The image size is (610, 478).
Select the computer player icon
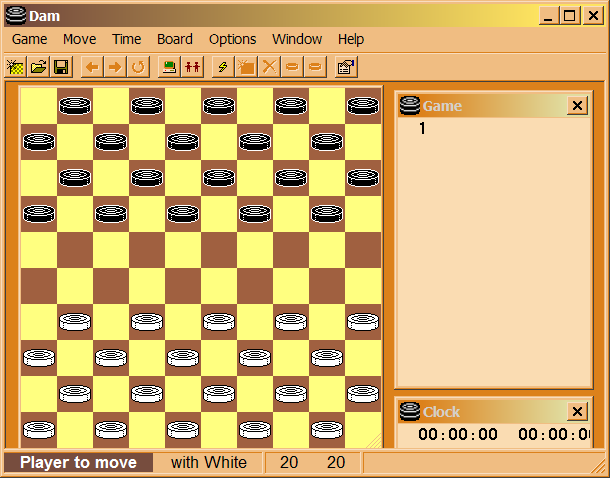pyautogui.click(x=170, y=67)
